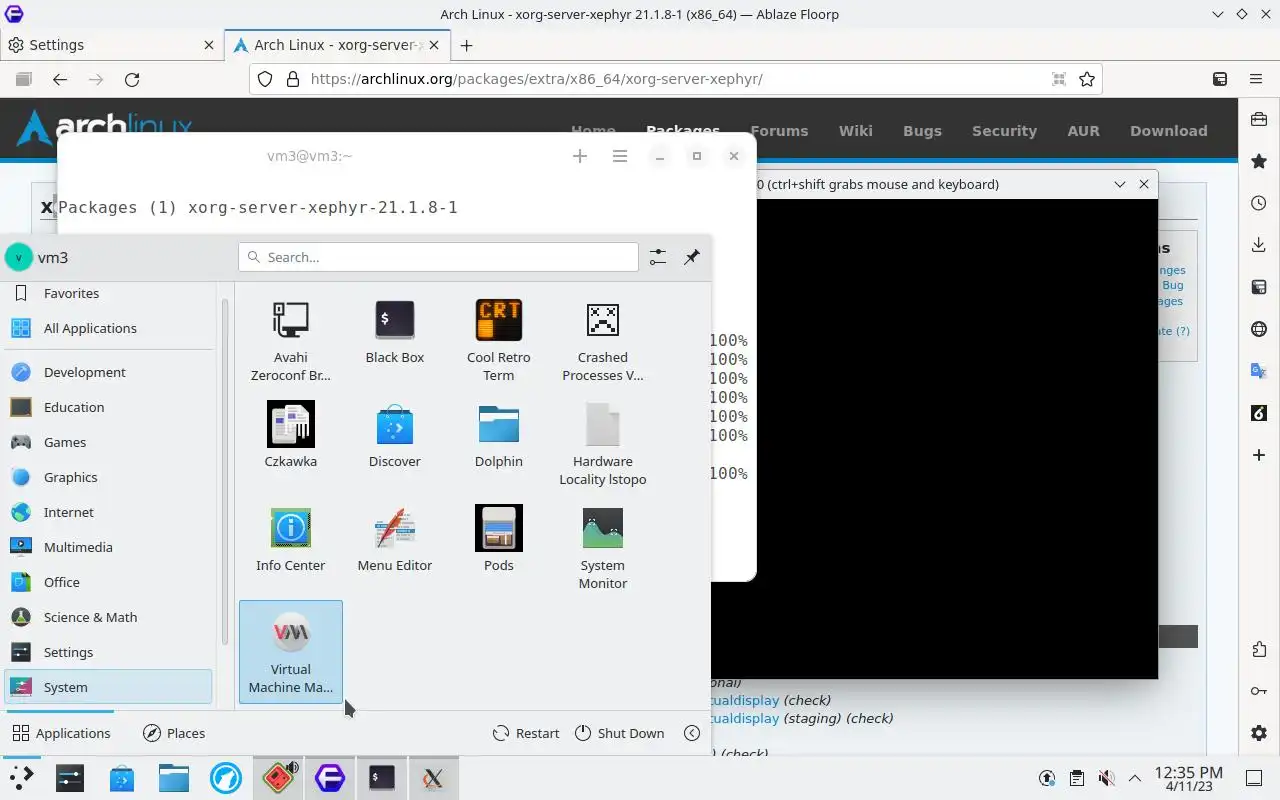Launch Cool Retro Term
Viewport: 1280px width, 800px height.
click(498, 340)
